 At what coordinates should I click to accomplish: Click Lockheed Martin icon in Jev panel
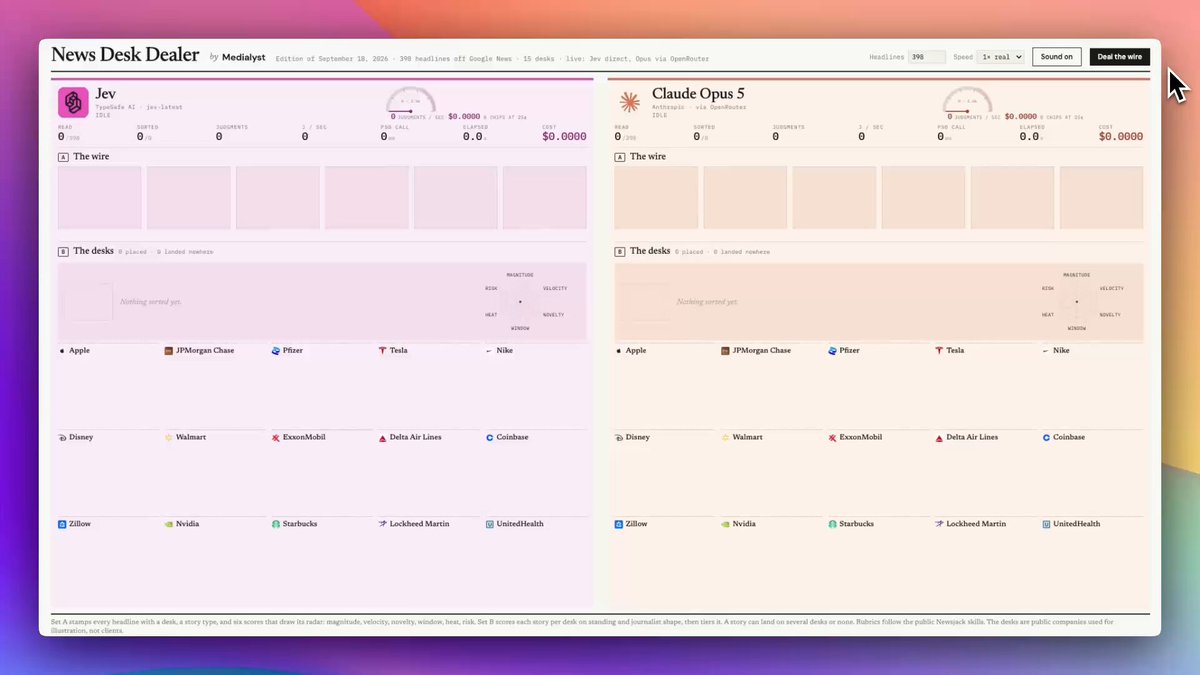383,524
